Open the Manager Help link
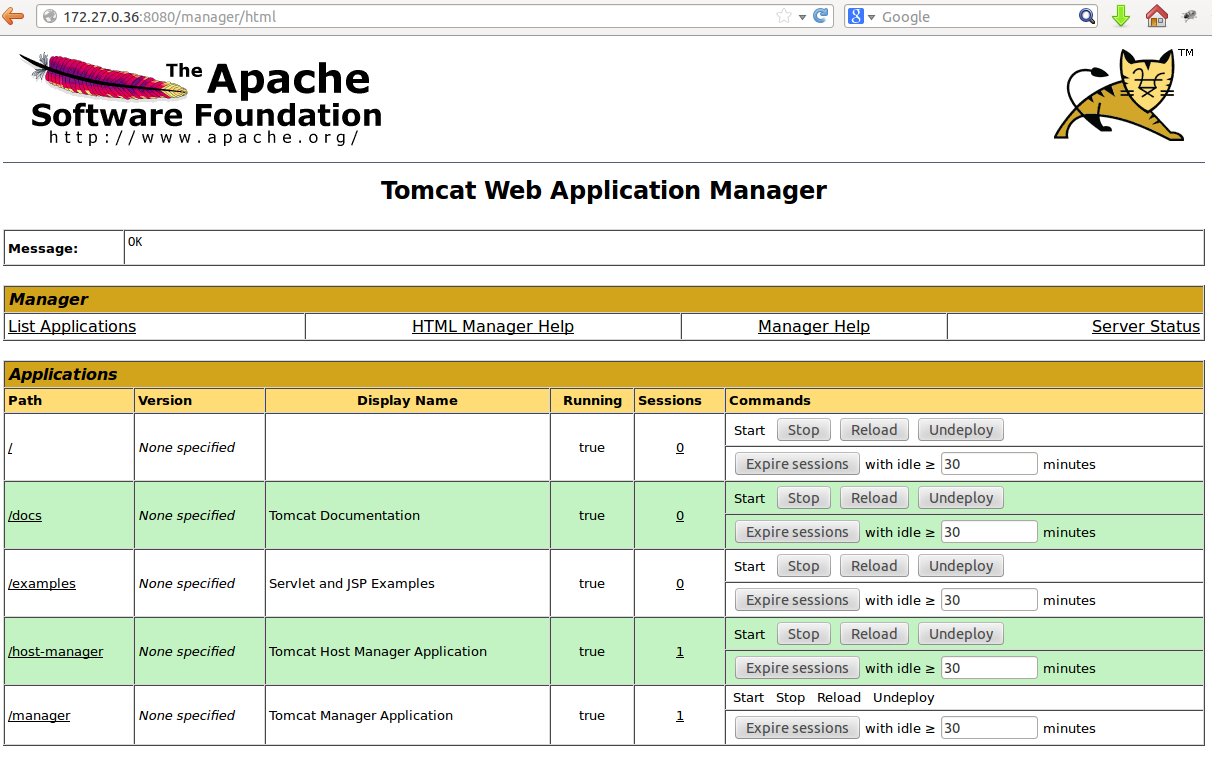1212x759 pixels. pyautogui.click(x=814, y=326)
